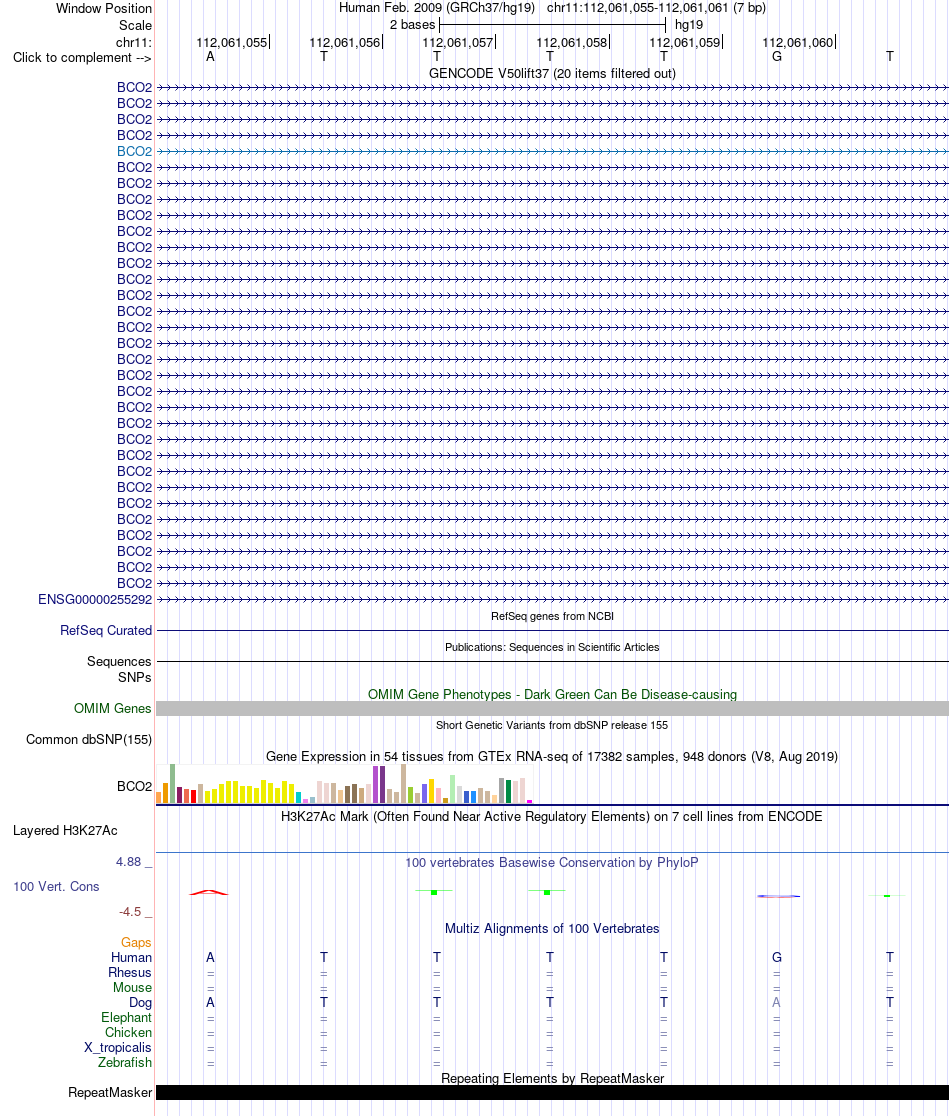950x1116 pixels.
Task: Click base G in the Human alignment row
Action: [x=776, y=957]
